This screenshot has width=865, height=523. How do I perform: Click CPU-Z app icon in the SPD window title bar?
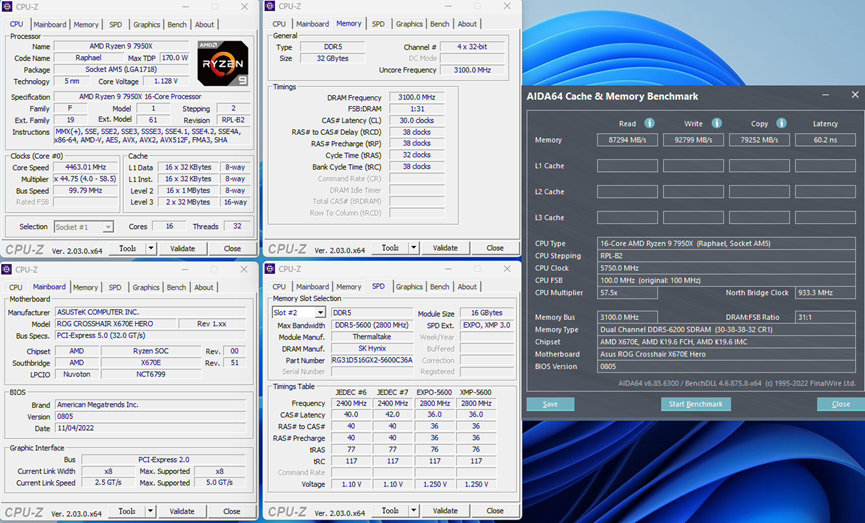point(270,269)
